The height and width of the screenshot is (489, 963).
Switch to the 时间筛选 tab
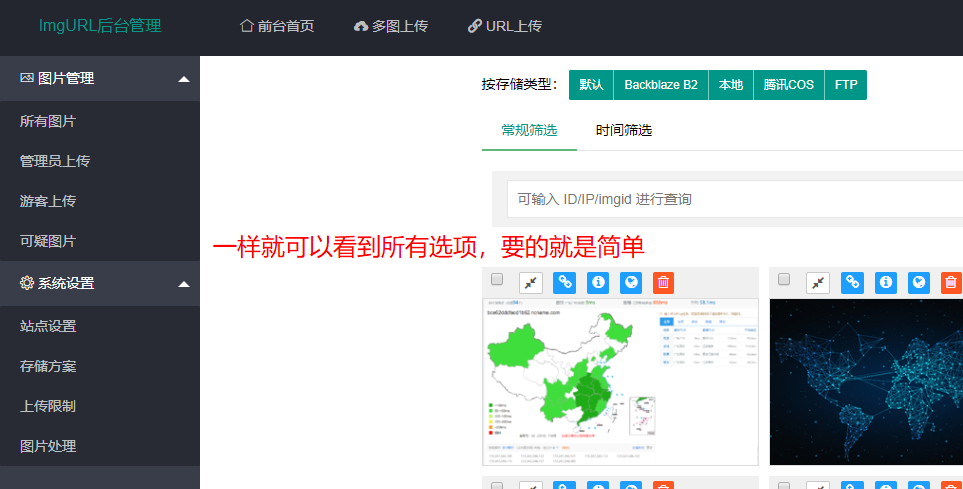[x=624, y=131]
